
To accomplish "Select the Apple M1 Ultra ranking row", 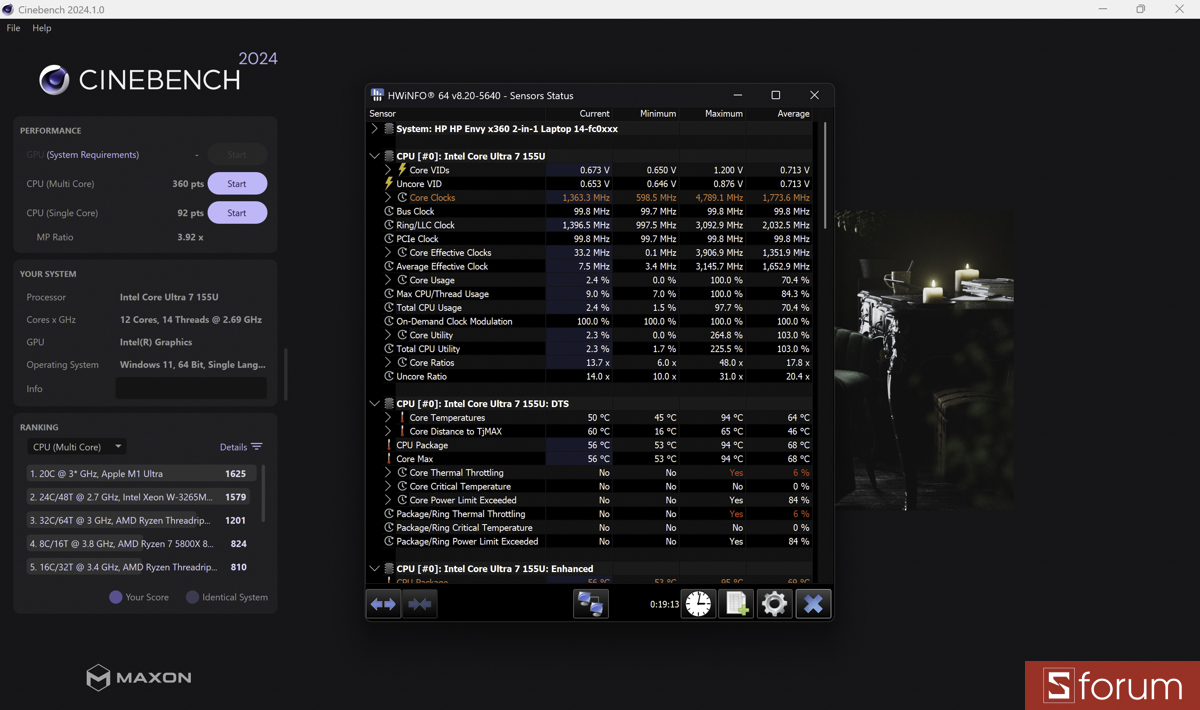I will pos(141,474).
